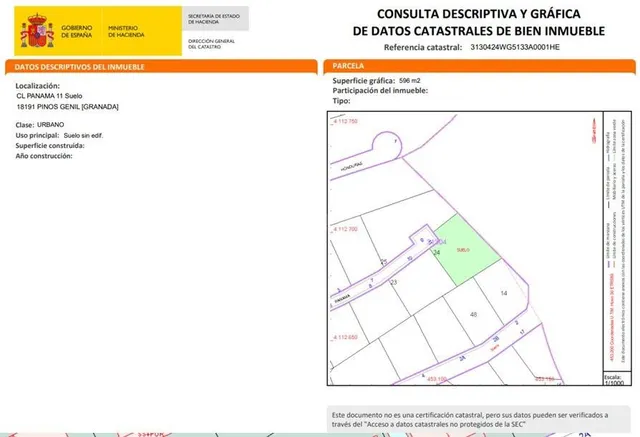640x437 pixels.
Task: Click the '4.112.750' coordinate label
Action: point(345,121)
